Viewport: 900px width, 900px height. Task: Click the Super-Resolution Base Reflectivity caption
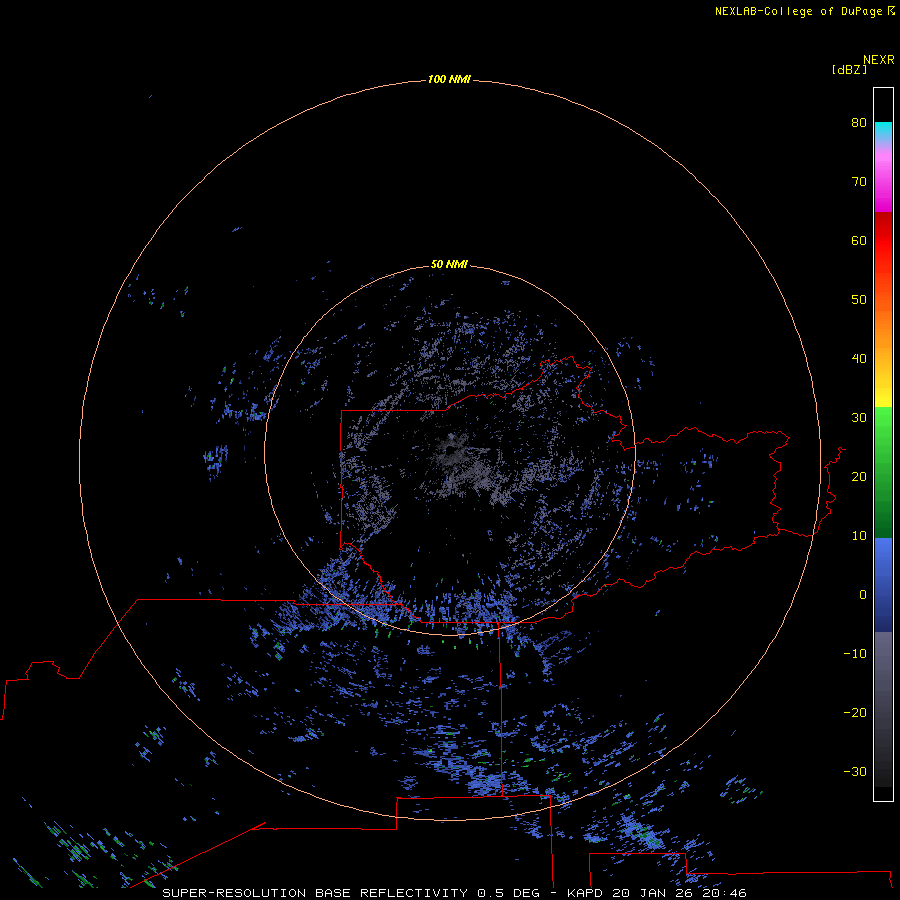(454, 893)
